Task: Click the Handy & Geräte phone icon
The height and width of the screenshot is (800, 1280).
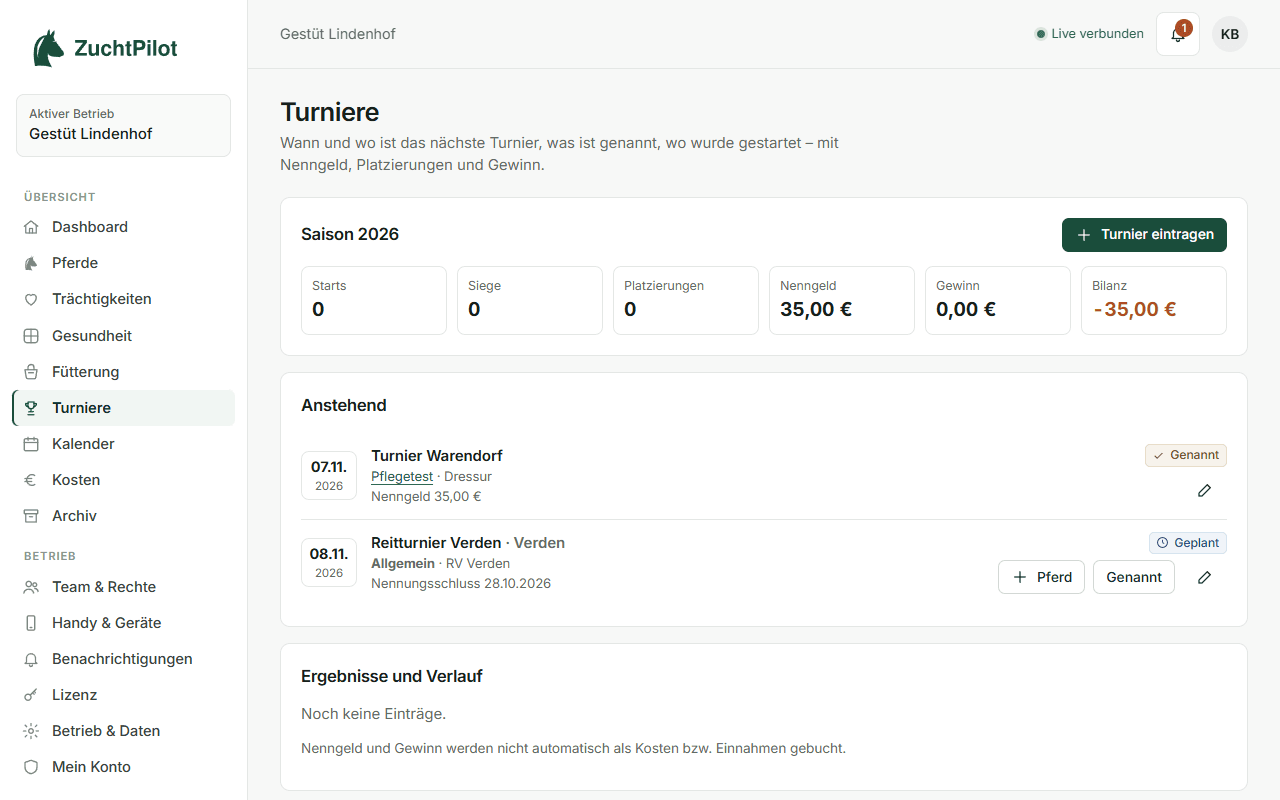Action: (31, 623)
